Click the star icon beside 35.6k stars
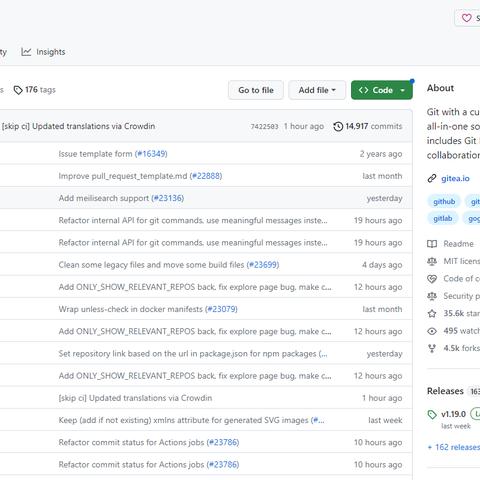The image size is (480, 480). click(432, 314)
